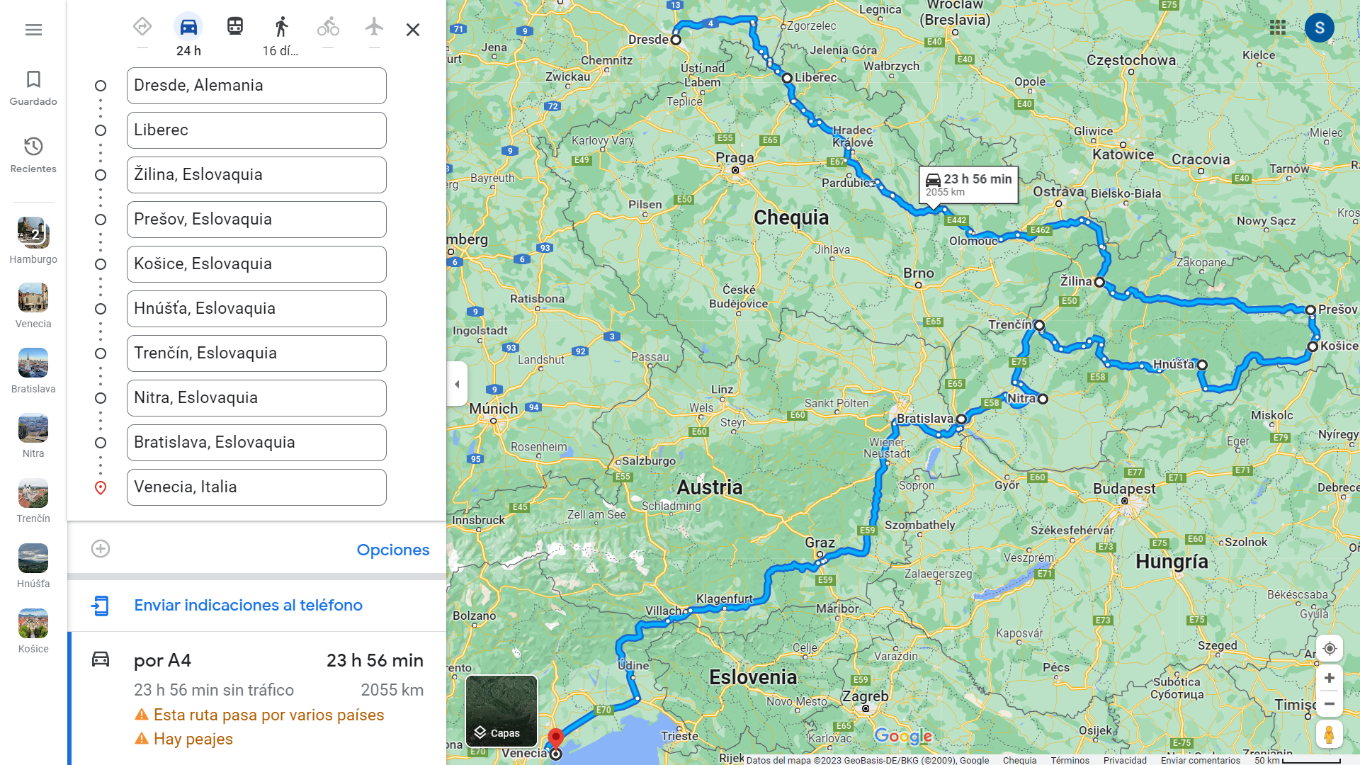Collapse the side panel arrow
Screen dimensions: 1360x765
tap(457, 384)
